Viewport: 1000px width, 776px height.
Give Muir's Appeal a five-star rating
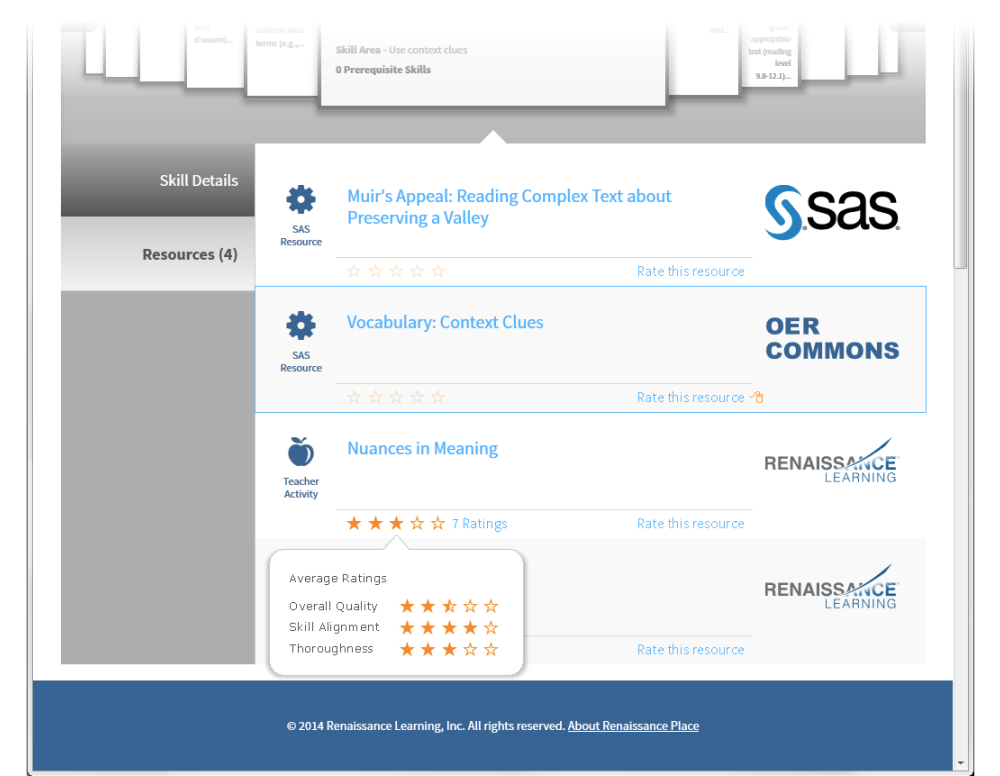pyautogui.click(x=438, y=271)
